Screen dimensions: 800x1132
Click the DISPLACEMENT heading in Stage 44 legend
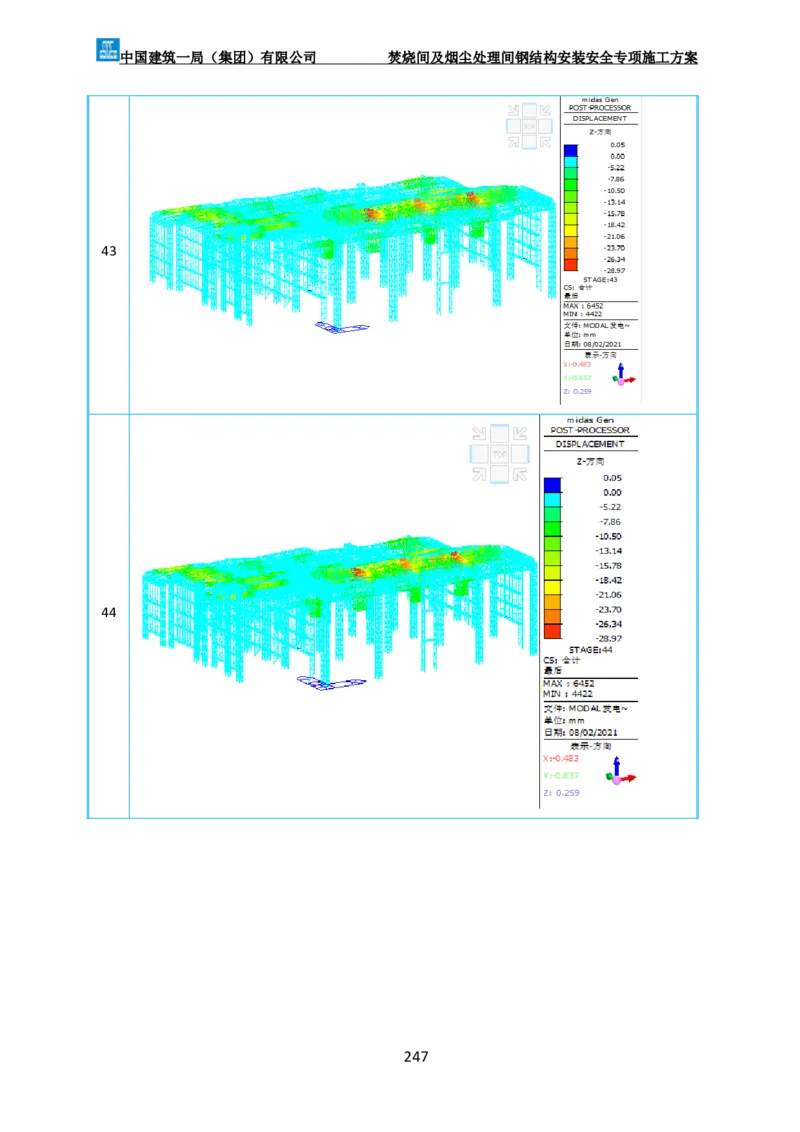pyautogui.click(x=590, y=444)
